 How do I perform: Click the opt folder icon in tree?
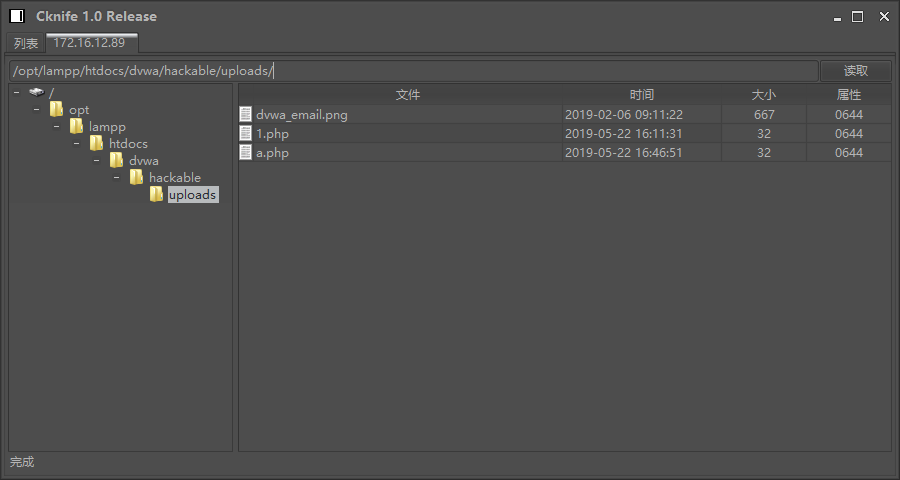[57, 110]
